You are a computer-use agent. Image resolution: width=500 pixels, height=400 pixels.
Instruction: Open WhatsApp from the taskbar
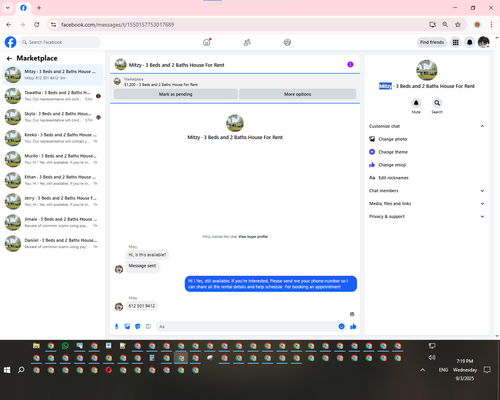click(65, 346)
